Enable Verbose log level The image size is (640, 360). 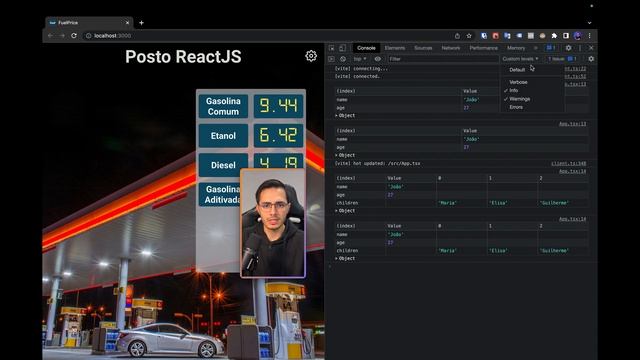[x=518, y=82]
